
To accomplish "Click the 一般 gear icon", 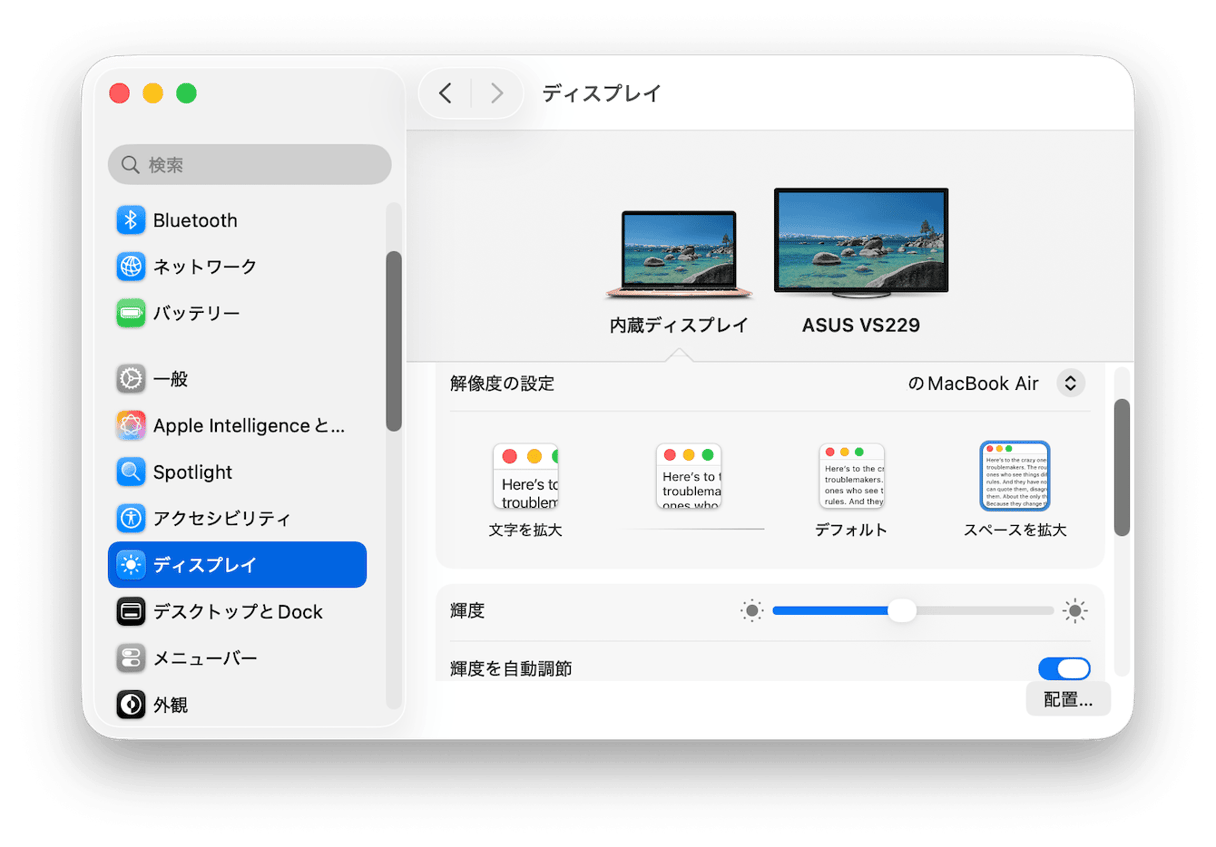I will click(131, 379).
